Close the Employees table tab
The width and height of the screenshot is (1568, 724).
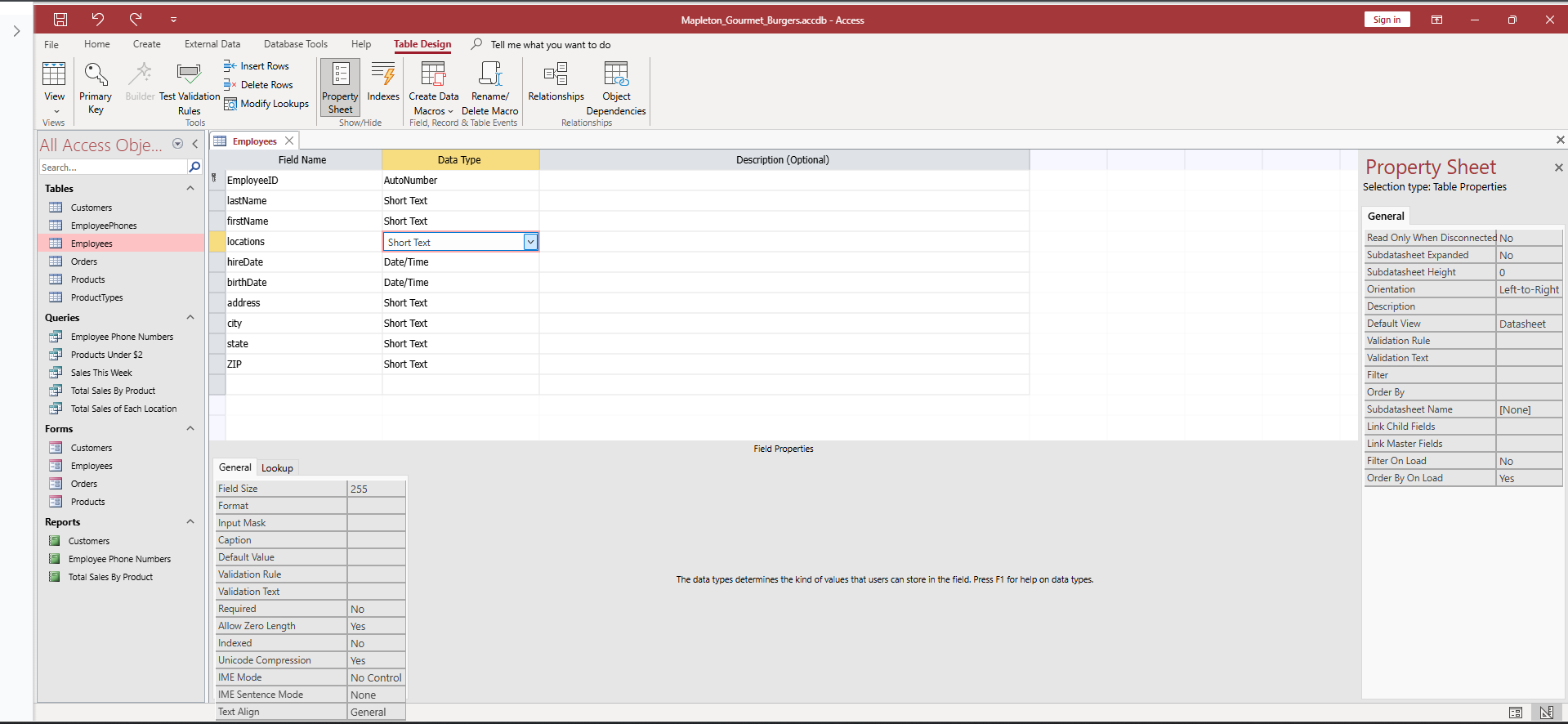(x=289, y=141)
